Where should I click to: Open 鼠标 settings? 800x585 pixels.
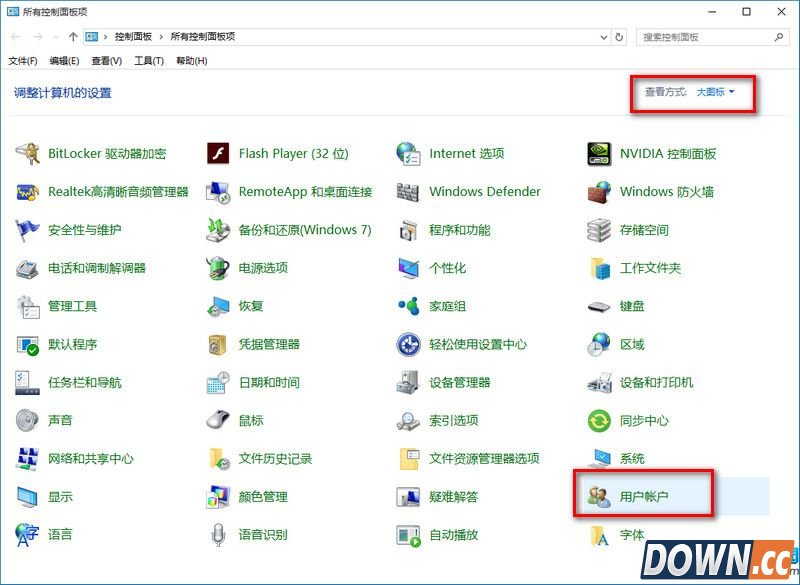(249, 420)
